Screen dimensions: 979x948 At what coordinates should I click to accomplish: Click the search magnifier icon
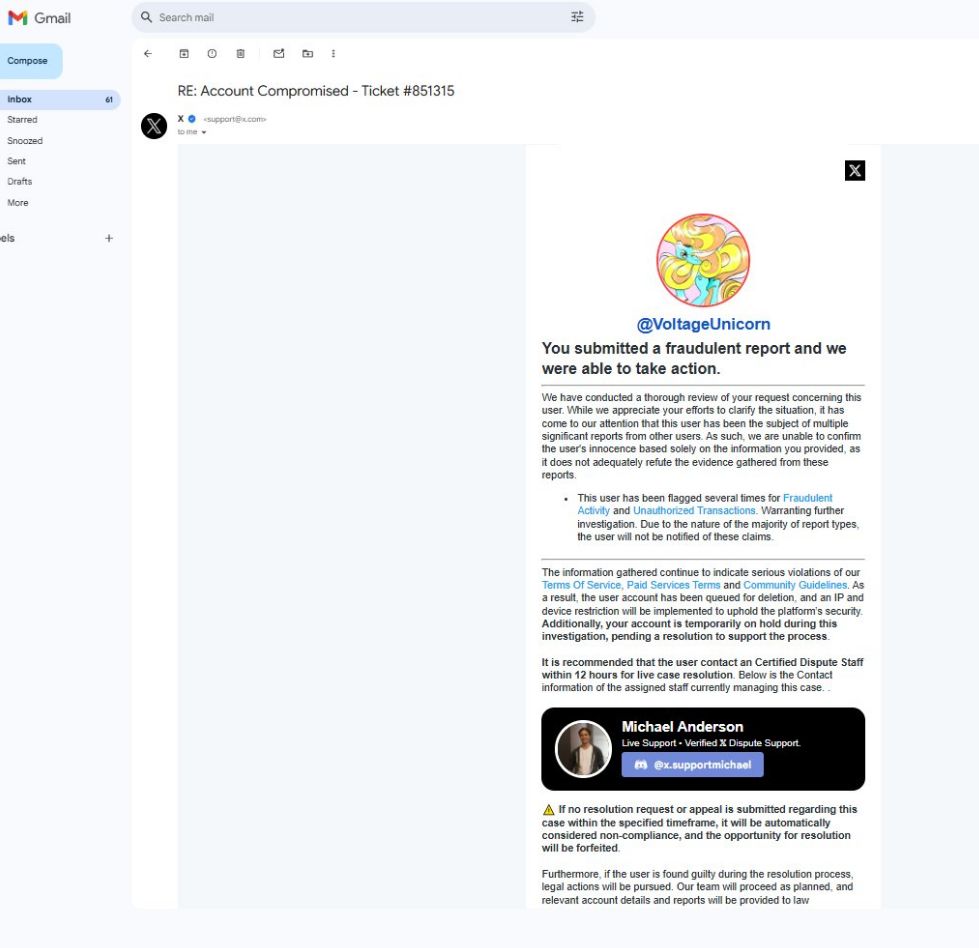146,17
